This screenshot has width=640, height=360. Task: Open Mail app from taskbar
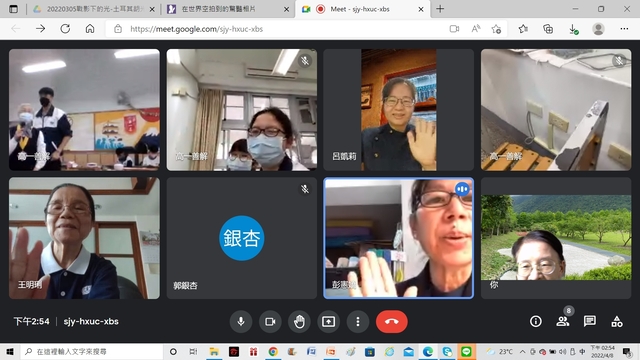[409, 351]
